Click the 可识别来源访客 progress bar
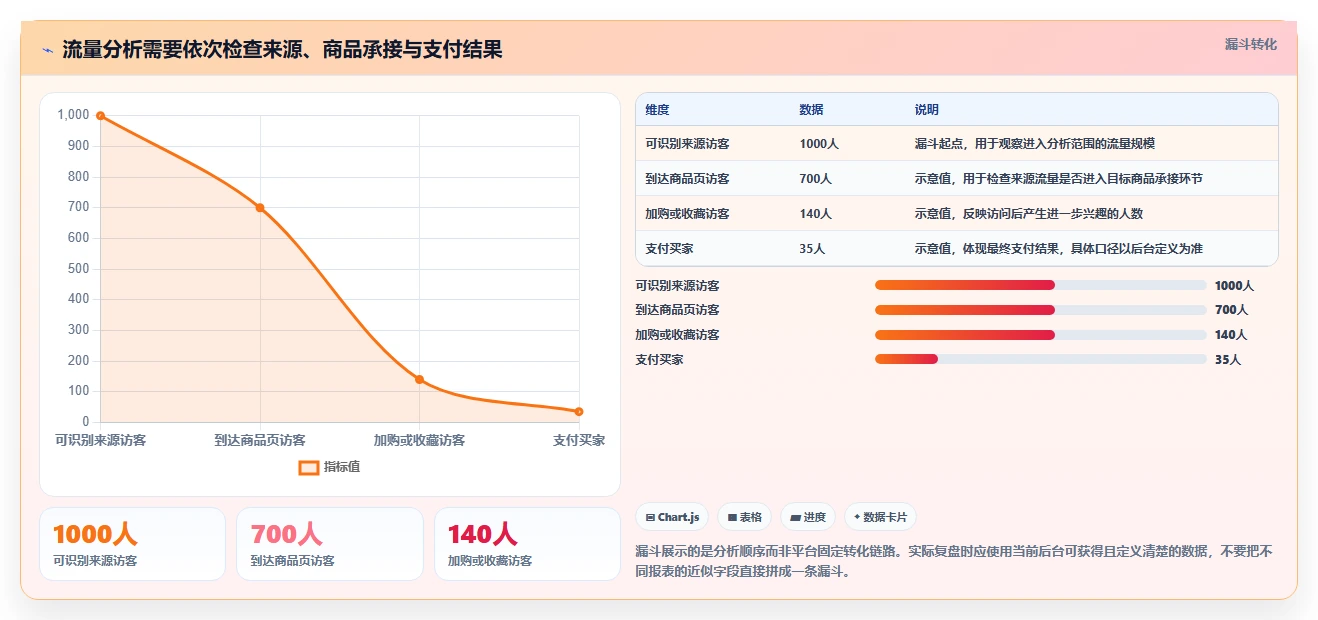Image resolution: width=1318 pixels, height=620 pixels. click(x=1041, y=285)
